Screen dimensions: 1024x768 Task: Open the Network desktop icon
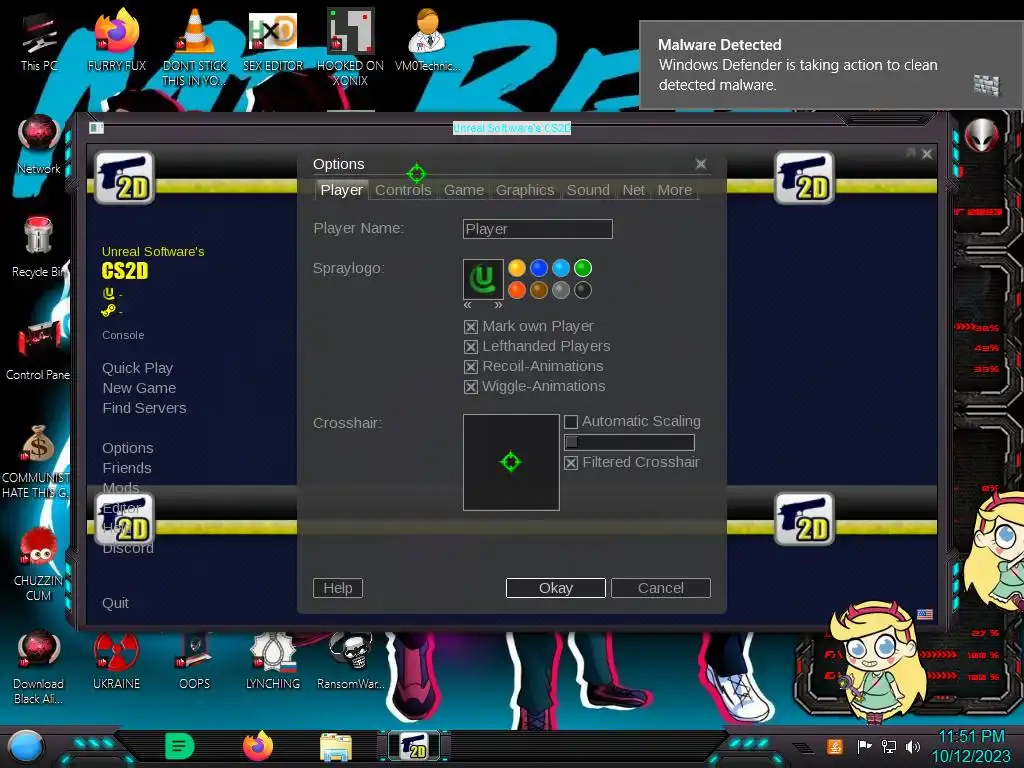coord(39,145)
